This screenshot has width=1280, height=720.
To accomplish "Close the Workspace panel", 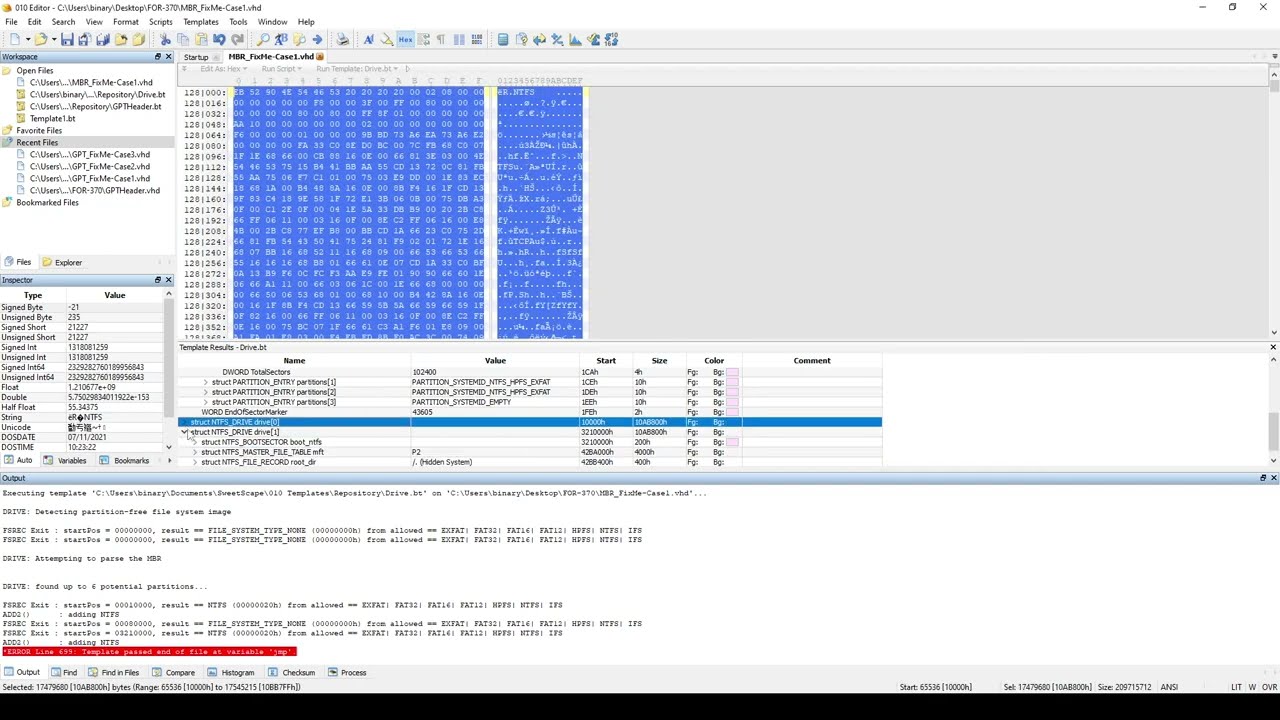I will (x=168, y=57).
